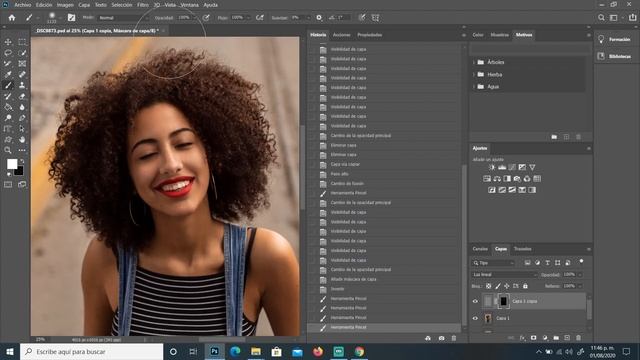Select the Dodge tool
The image size is (640, 360).
[8, 118]
